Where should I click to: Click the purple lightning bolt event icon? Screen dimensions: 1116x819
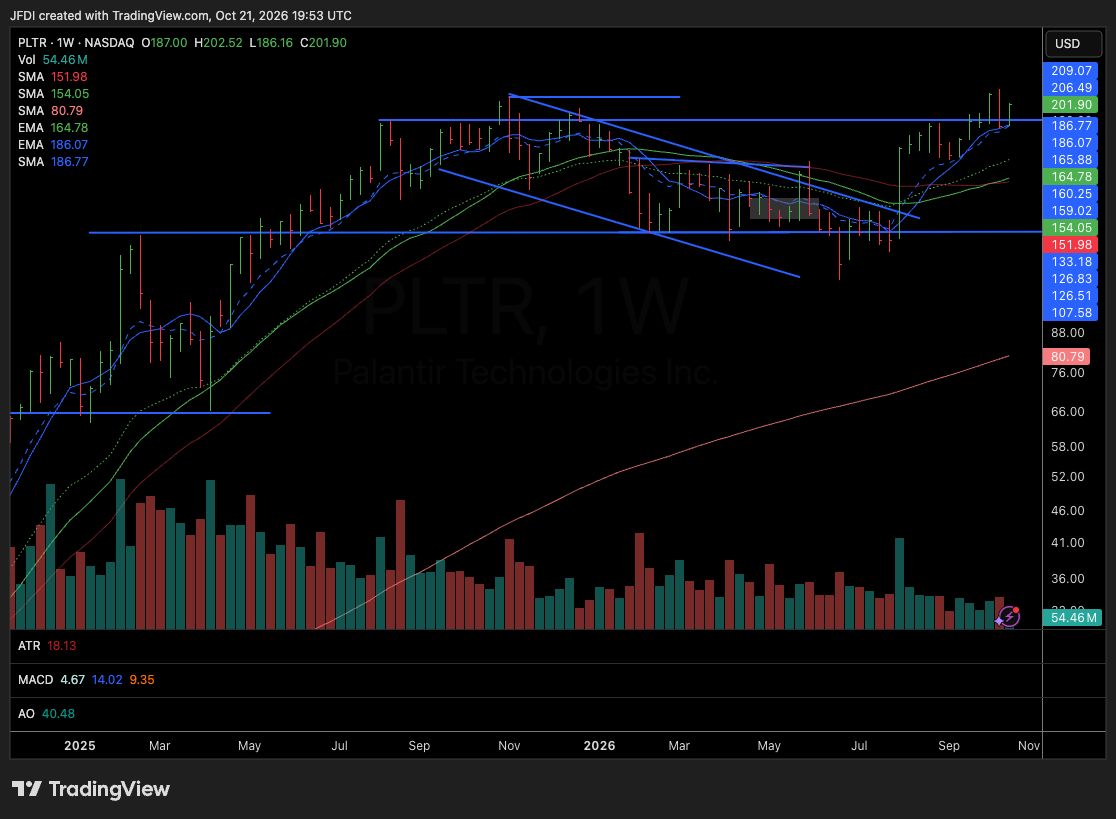pos(1009,617)
